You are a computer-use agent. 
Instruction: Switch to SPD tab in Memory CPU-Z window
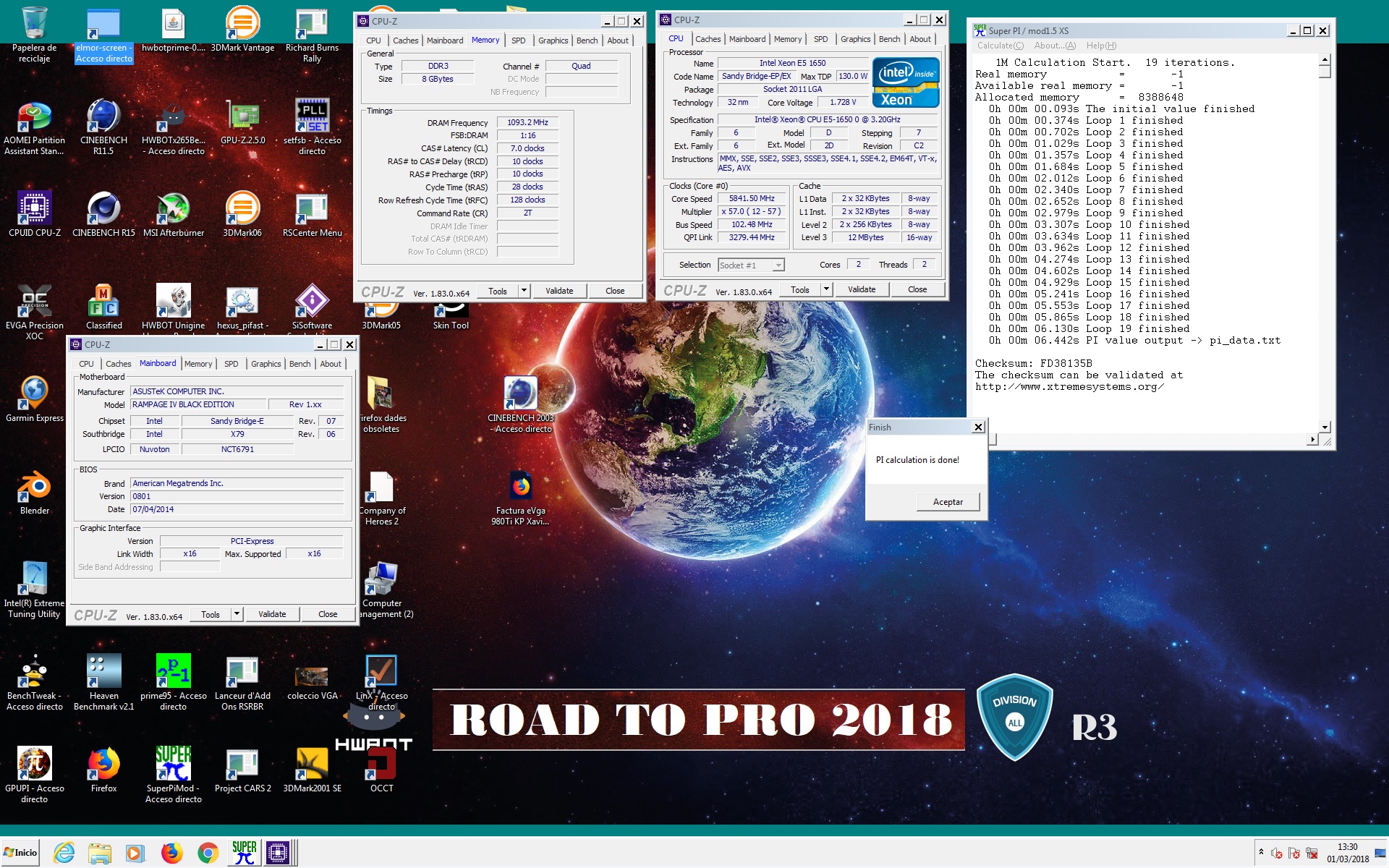pyautogui.click(x=518, y=41)
